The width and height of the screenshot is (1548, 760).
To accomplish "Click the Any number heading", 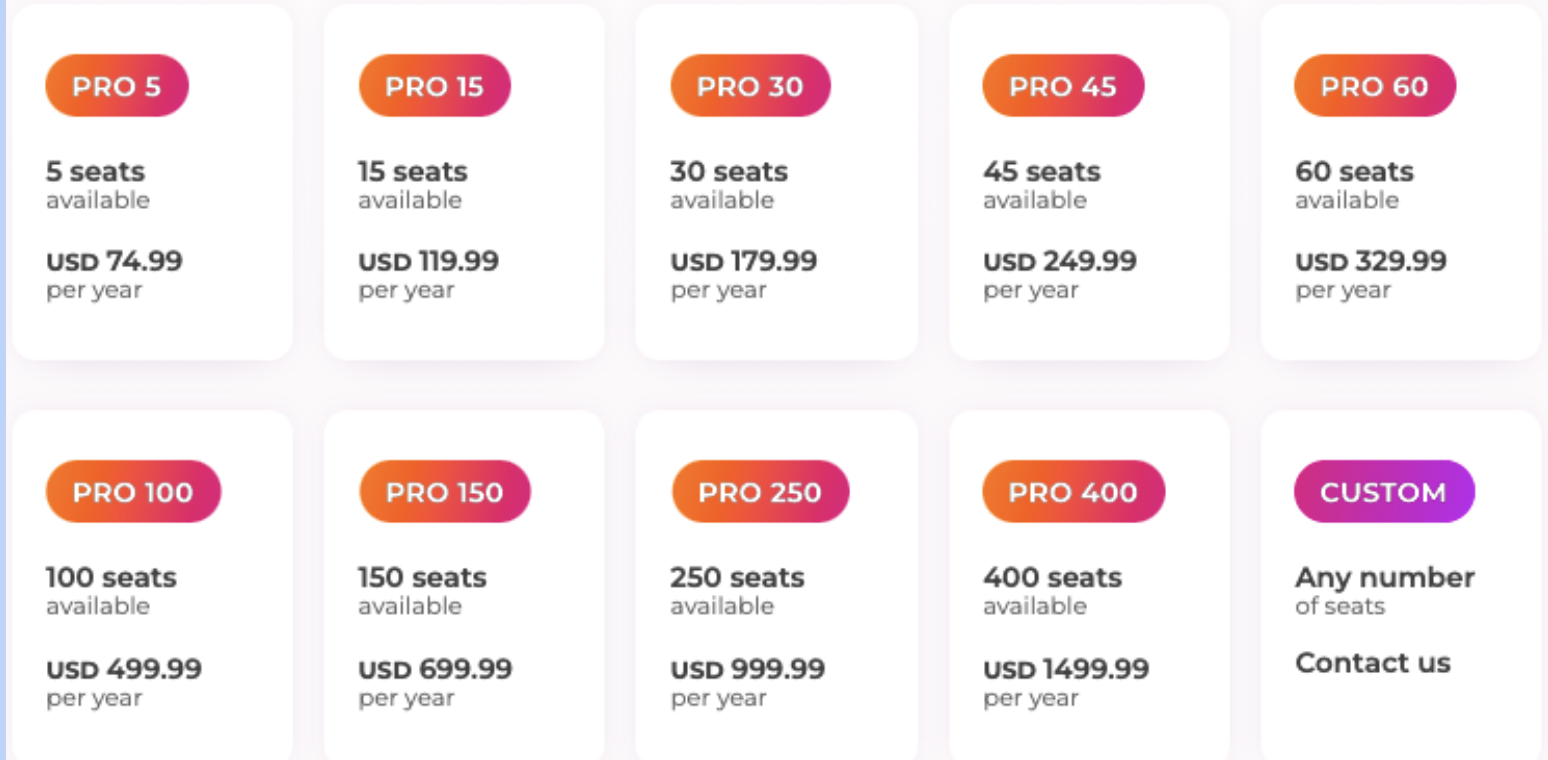I will tap(1384, 577).
